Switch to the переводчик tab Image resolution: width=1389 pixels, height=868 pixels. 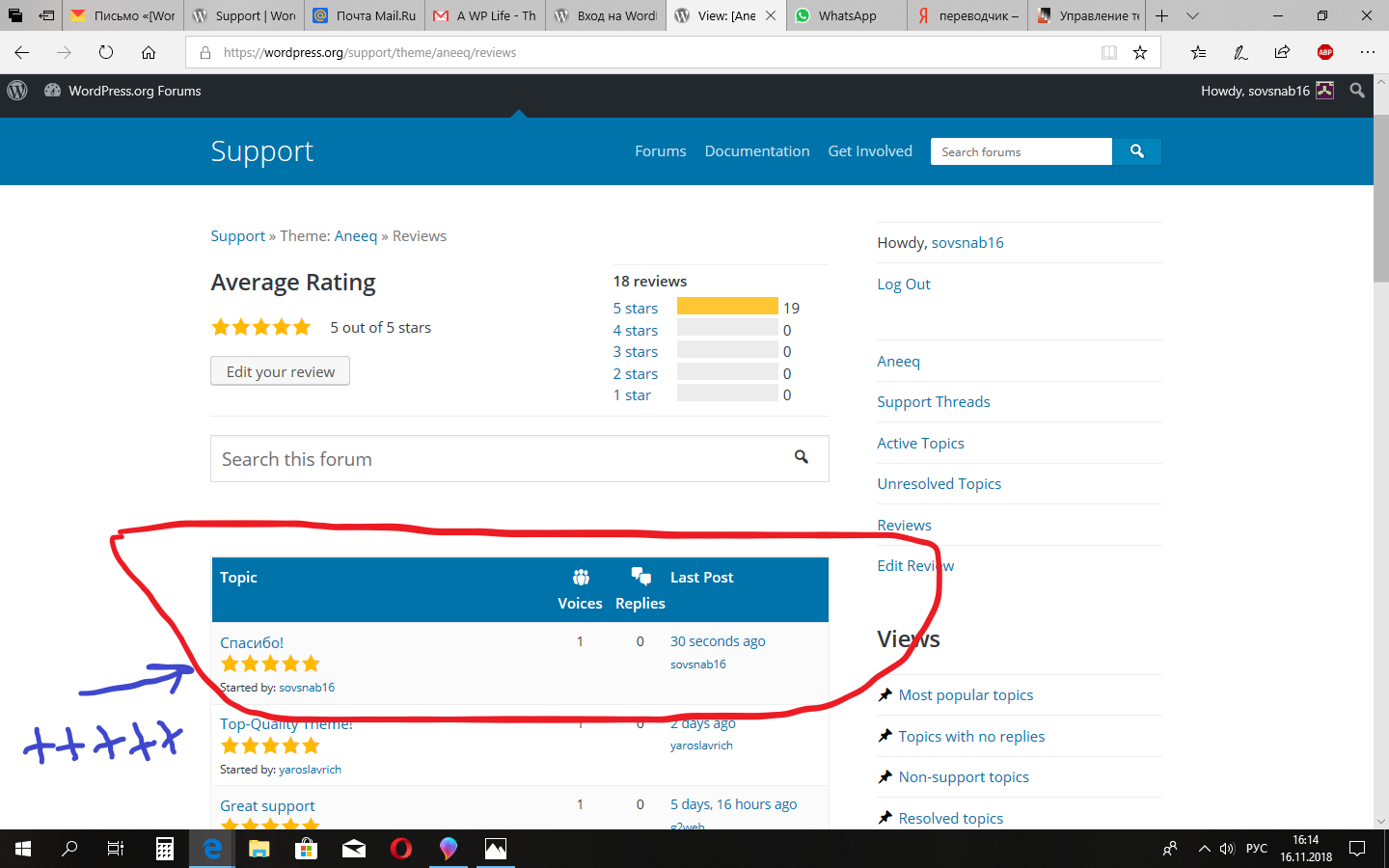967,15
